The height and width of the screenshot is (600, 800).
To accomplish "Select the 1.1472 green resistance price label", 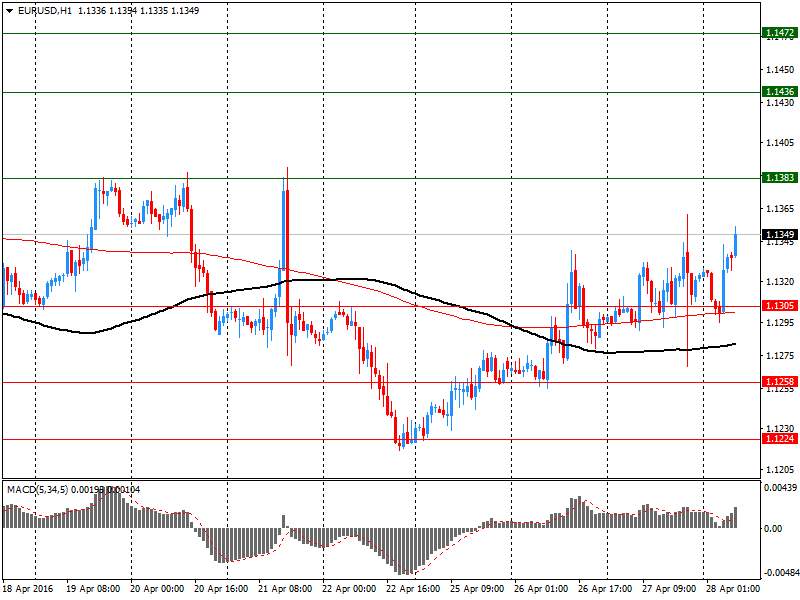I will (x=779, y=33).
